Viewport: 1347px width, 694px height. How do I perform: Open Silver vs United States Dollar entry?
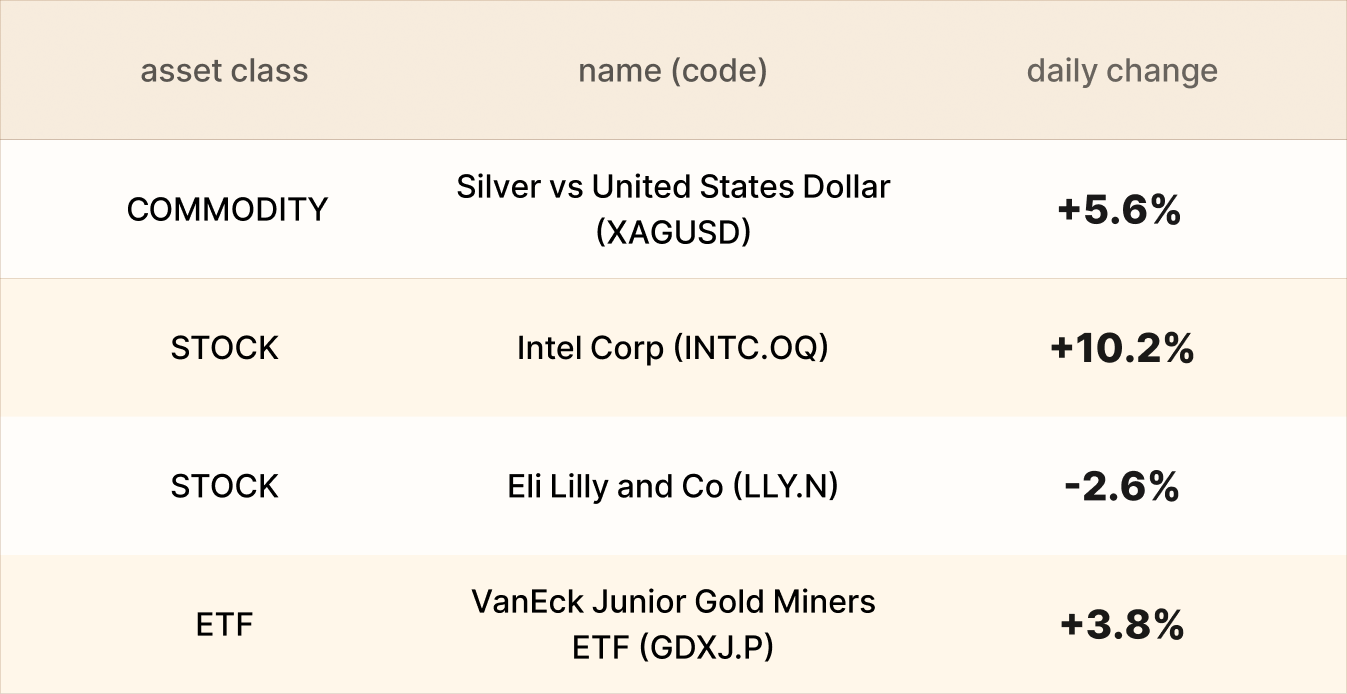tap(672, 187)
